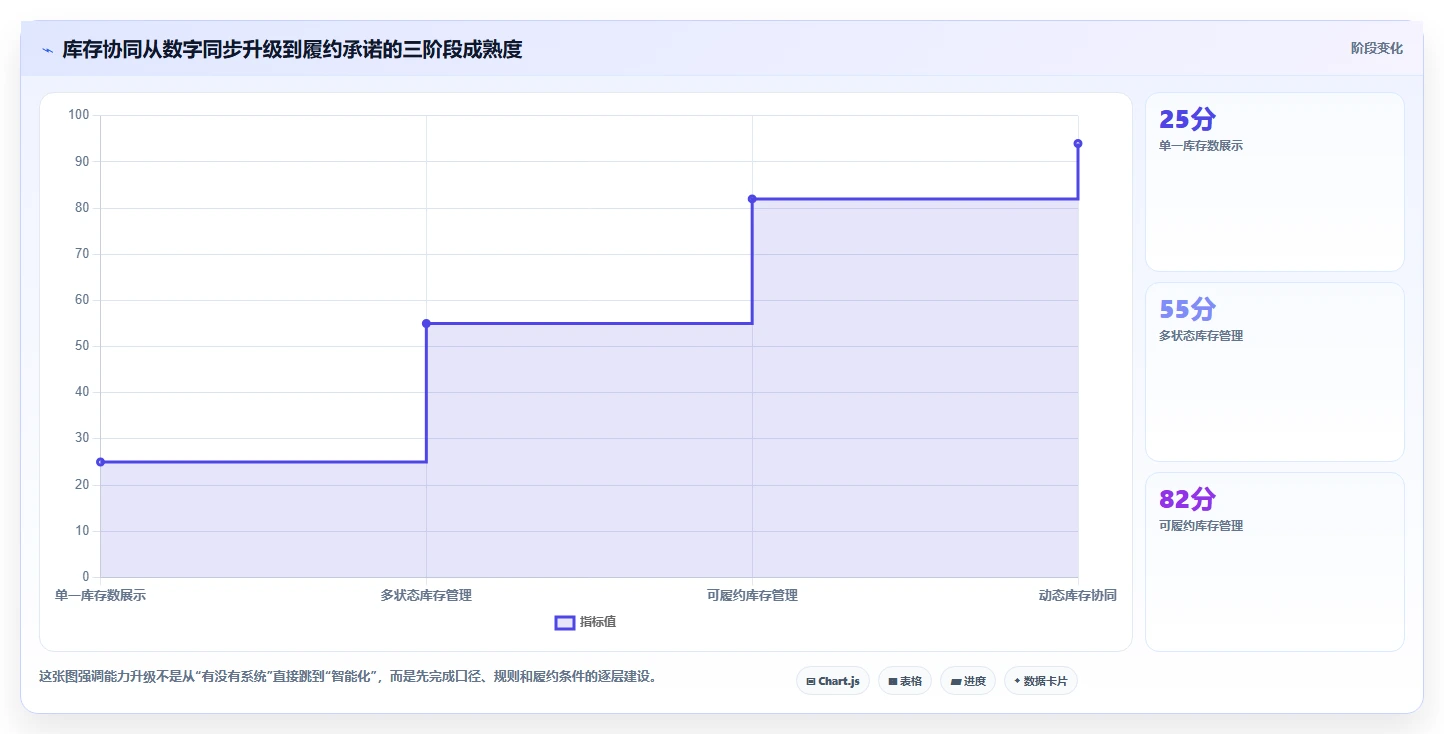Click the y-axis label 50
The height and width of the screenshot is (734, 1444).
[x=82, y=346]
